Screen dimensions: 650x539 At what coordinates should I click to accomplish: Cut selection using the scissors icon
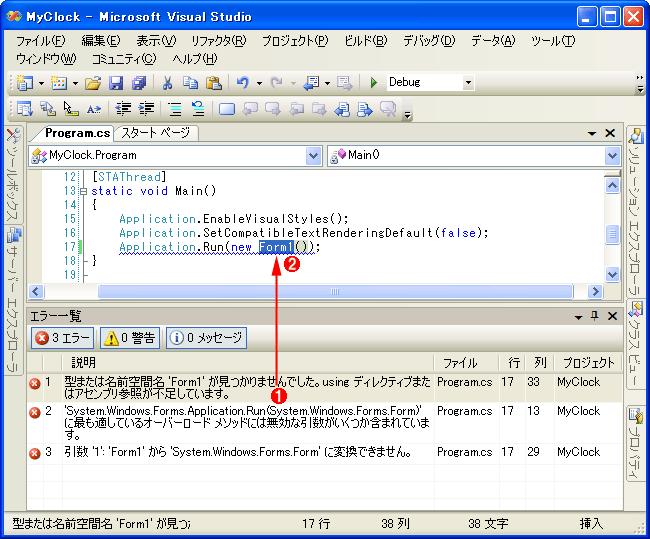tap(167, 83)
